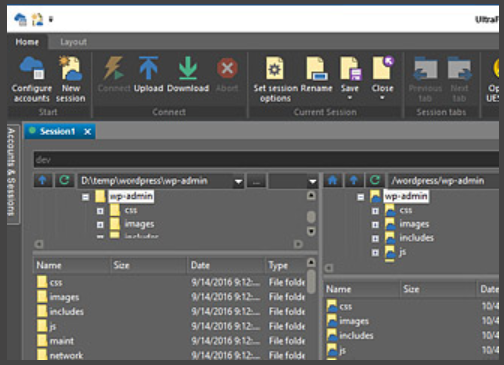The width and height of the screenshot is (504, 365).
Task: Click quick access new session icon in title bar
Action: (x=37, y=19)
